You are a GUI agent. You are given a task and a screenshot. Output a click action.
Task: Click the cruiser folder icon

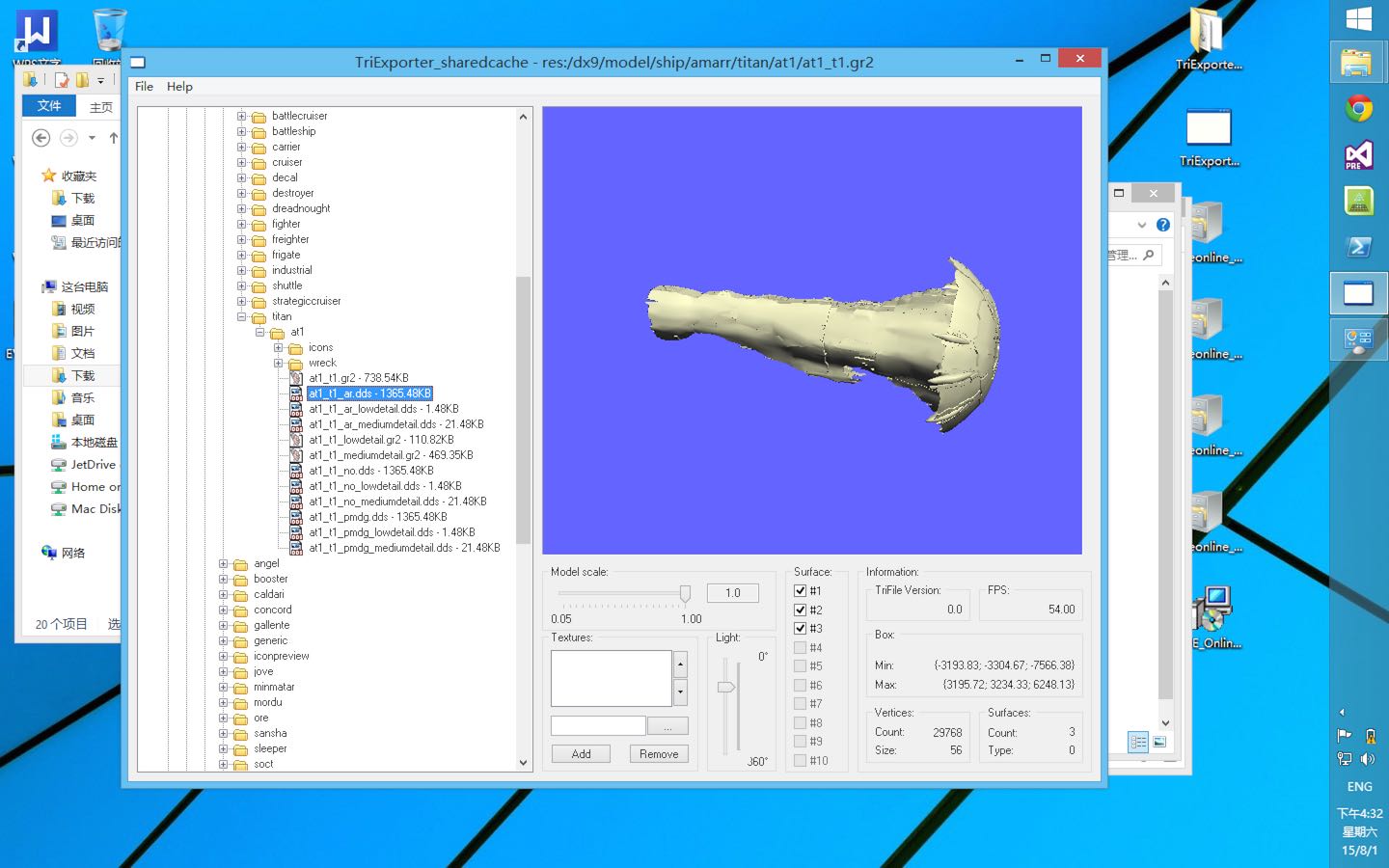(259, 163)
